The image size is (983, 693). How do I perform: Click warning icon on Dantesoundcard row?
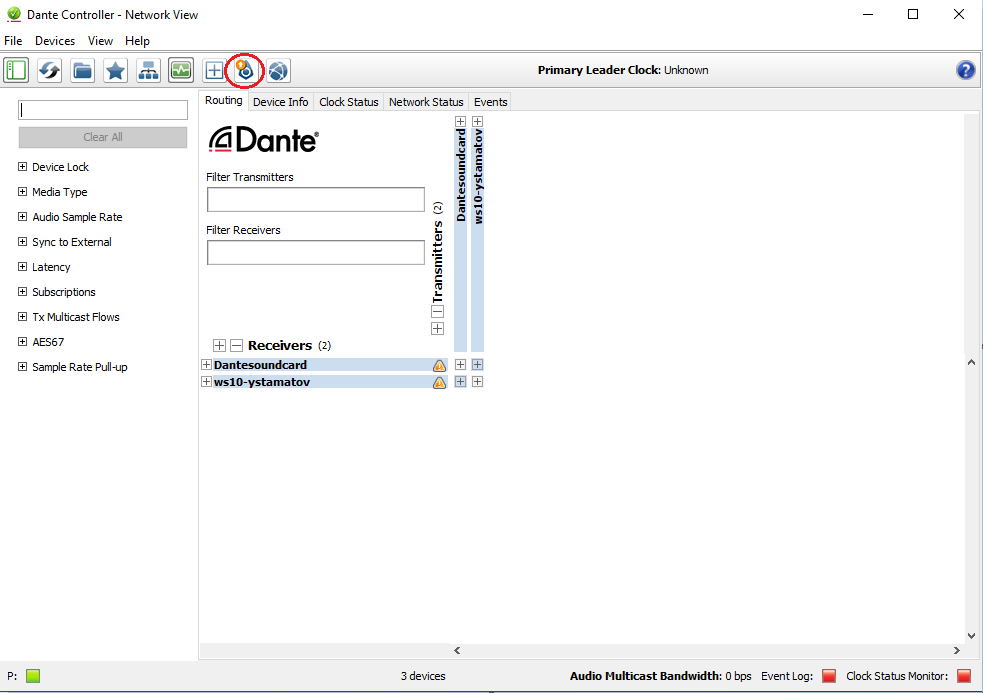(439, 365)
